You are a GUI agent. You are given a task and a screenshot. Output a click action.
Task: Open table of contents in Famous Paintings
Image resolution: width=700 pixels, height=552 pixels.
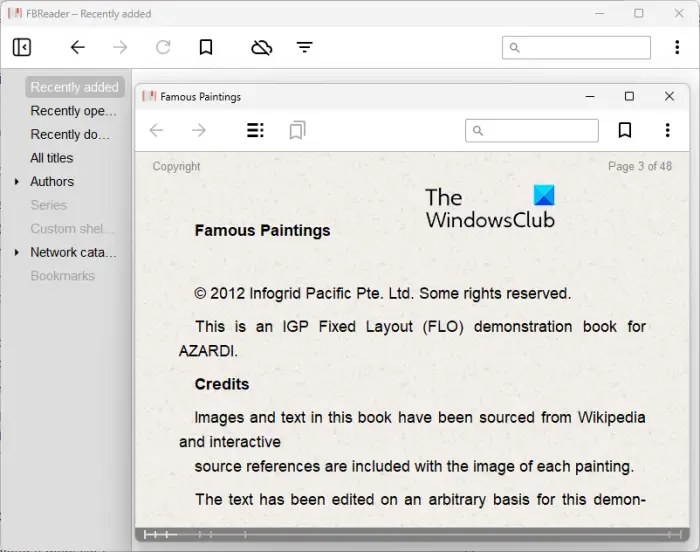point(255,130)
